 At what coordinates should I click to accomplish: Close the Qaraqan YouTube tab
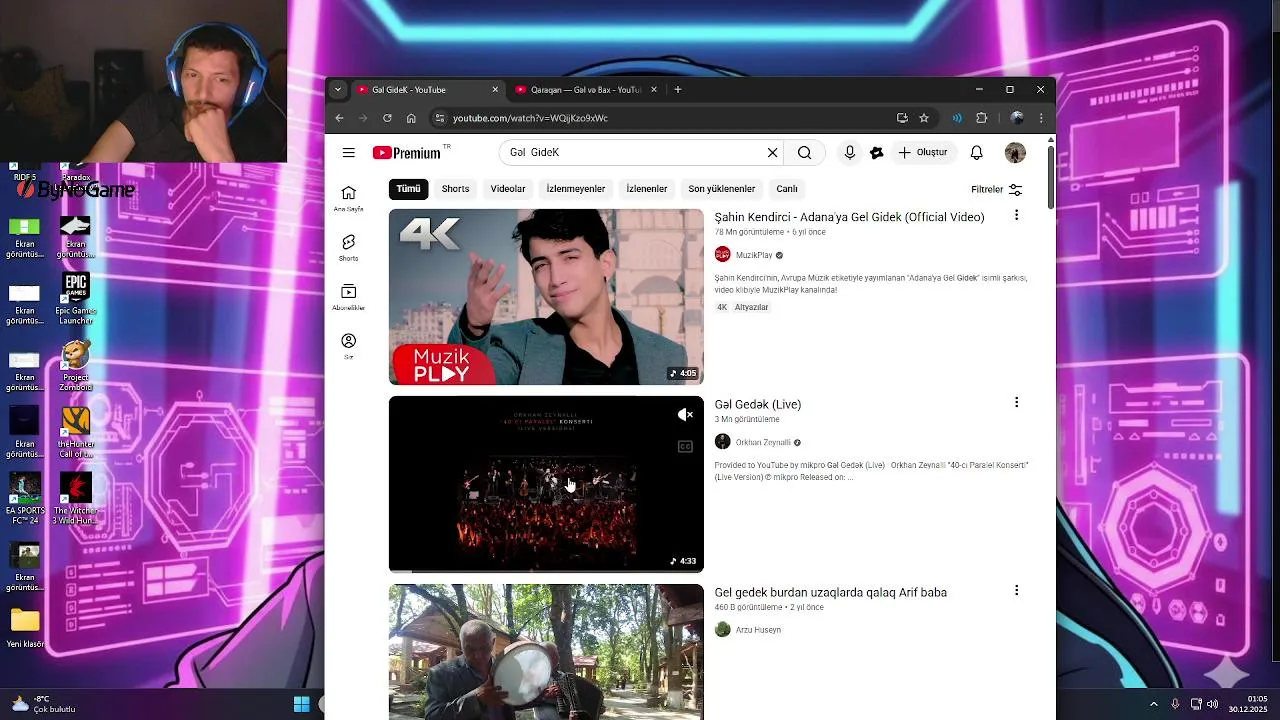pyautogui.click(x=654, y=90)
